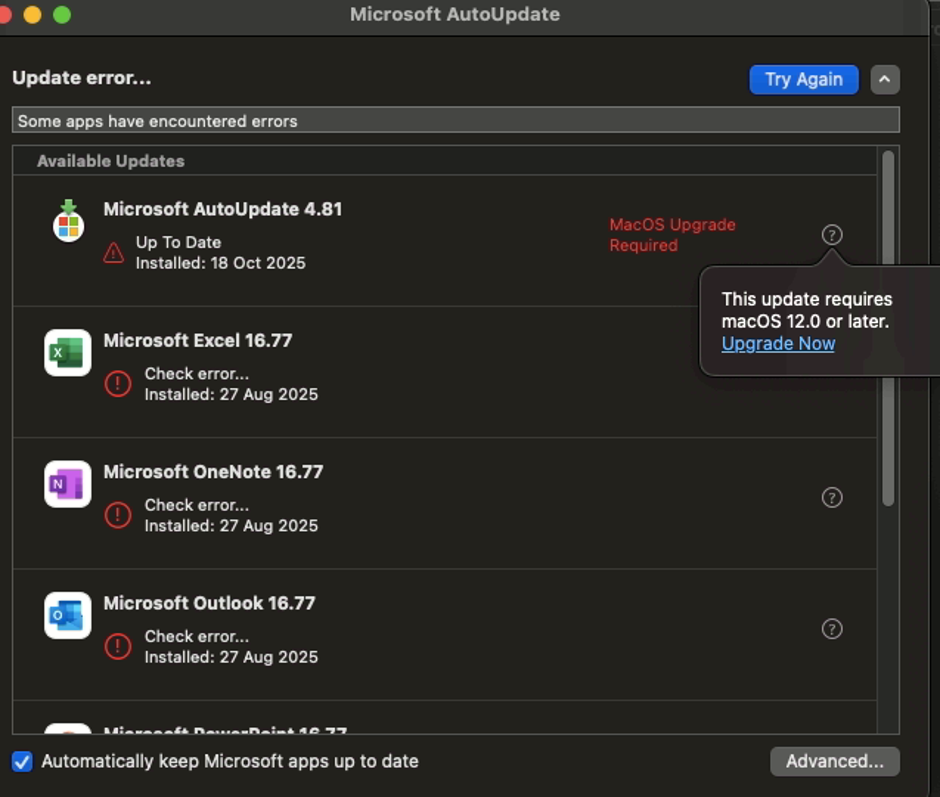
Task: Click the warning triangle under AutoUpdate 4.81
Action: [113, 253]
